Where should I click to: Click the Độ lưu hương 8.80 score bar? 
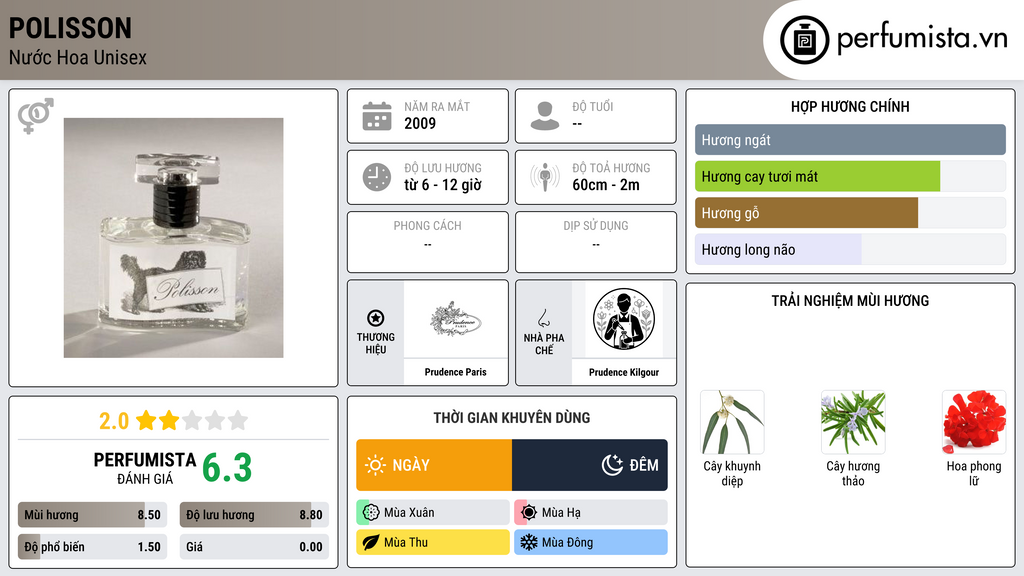254,515
